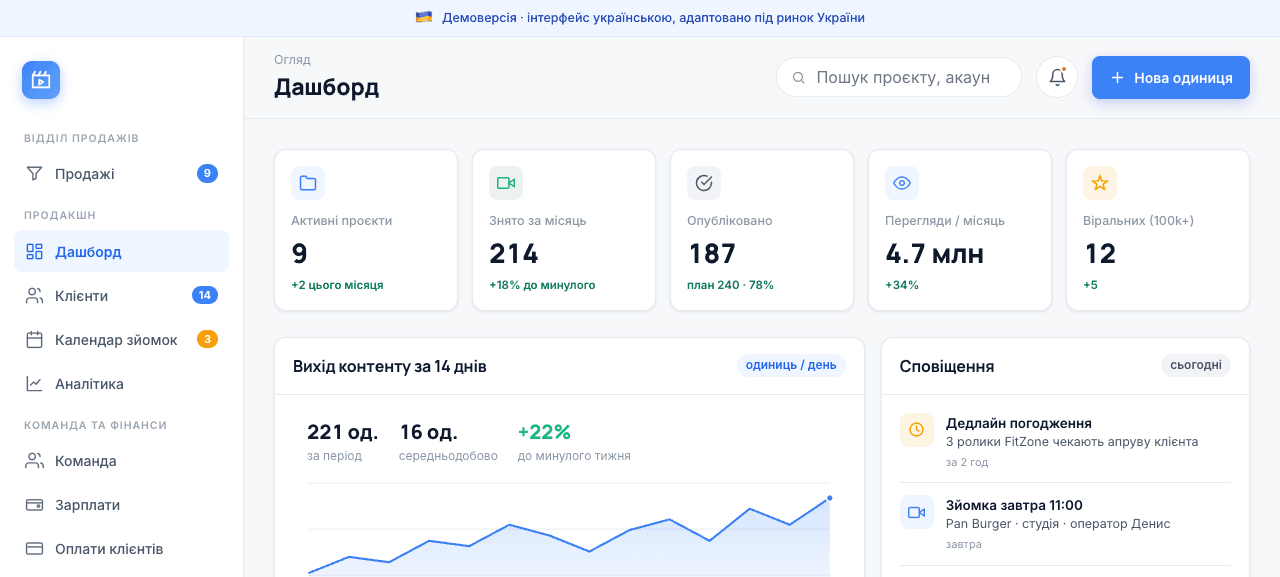Open the Продажі sales section
This screenshot has width=1280, height=577.
[121, 174]
